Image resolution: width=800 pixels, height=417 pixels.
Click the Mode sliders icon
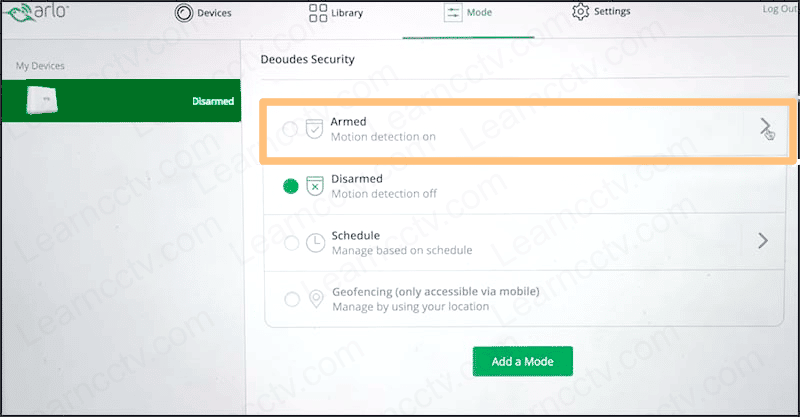click(x=452, y=12)
